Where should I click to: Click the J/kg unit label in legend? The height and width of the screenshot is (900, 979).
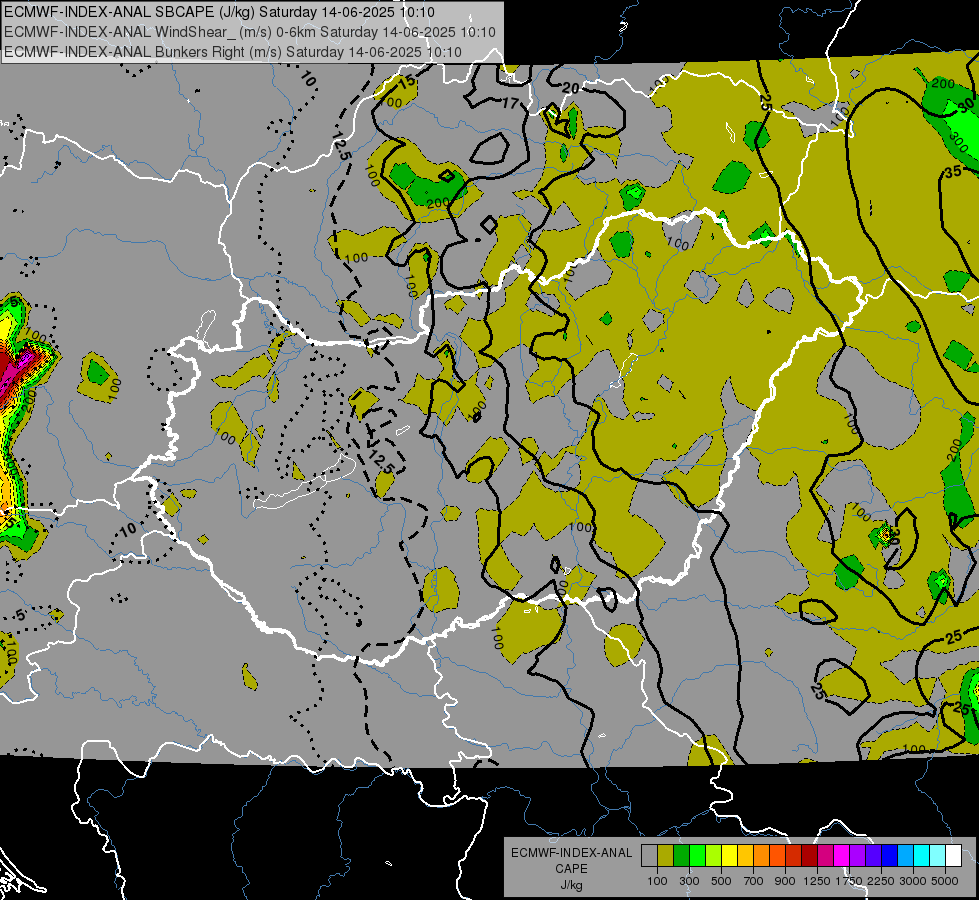(x=571, y=885)
